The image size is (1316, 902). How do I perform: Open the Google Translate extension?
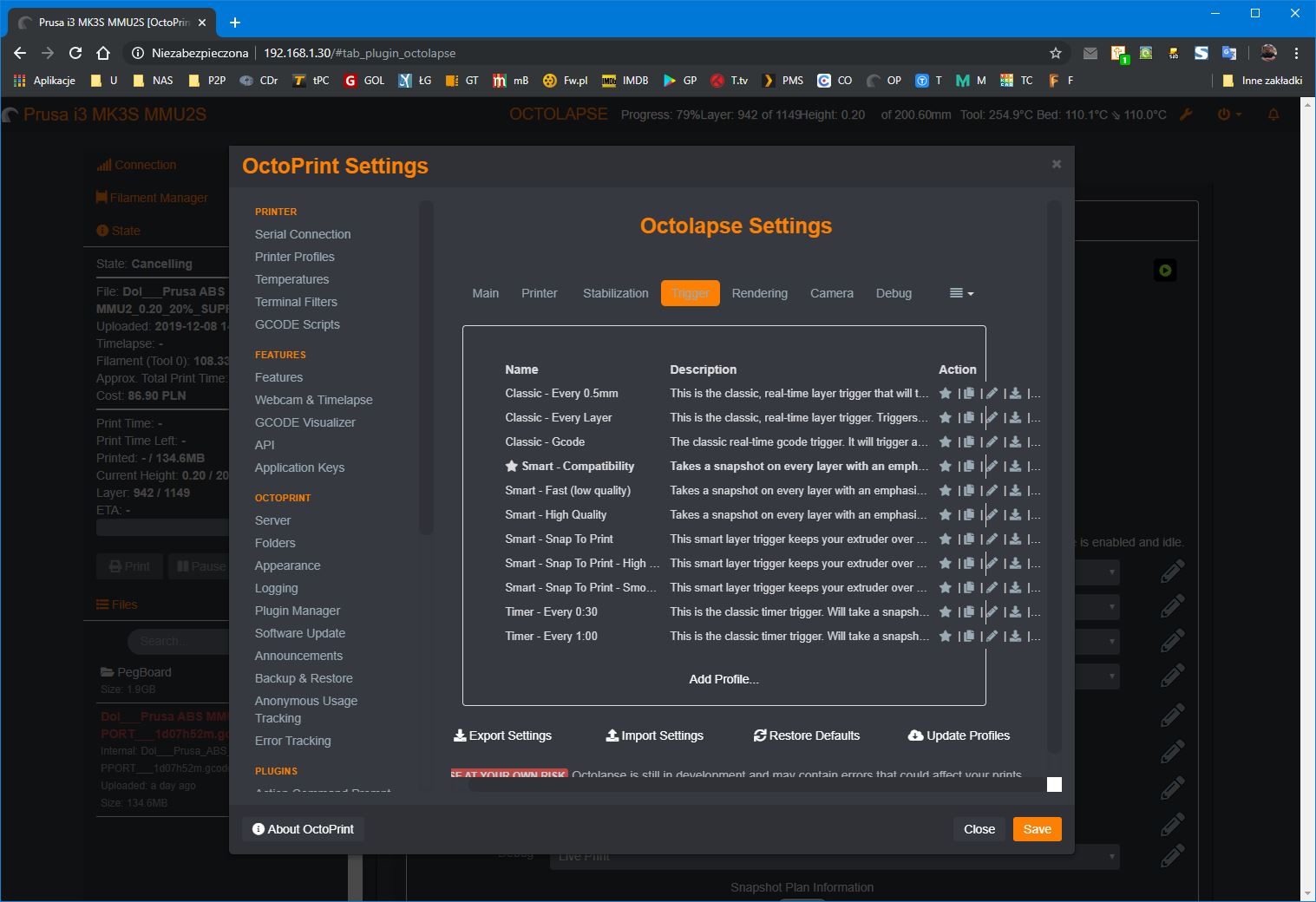[x=1229, y=53]
